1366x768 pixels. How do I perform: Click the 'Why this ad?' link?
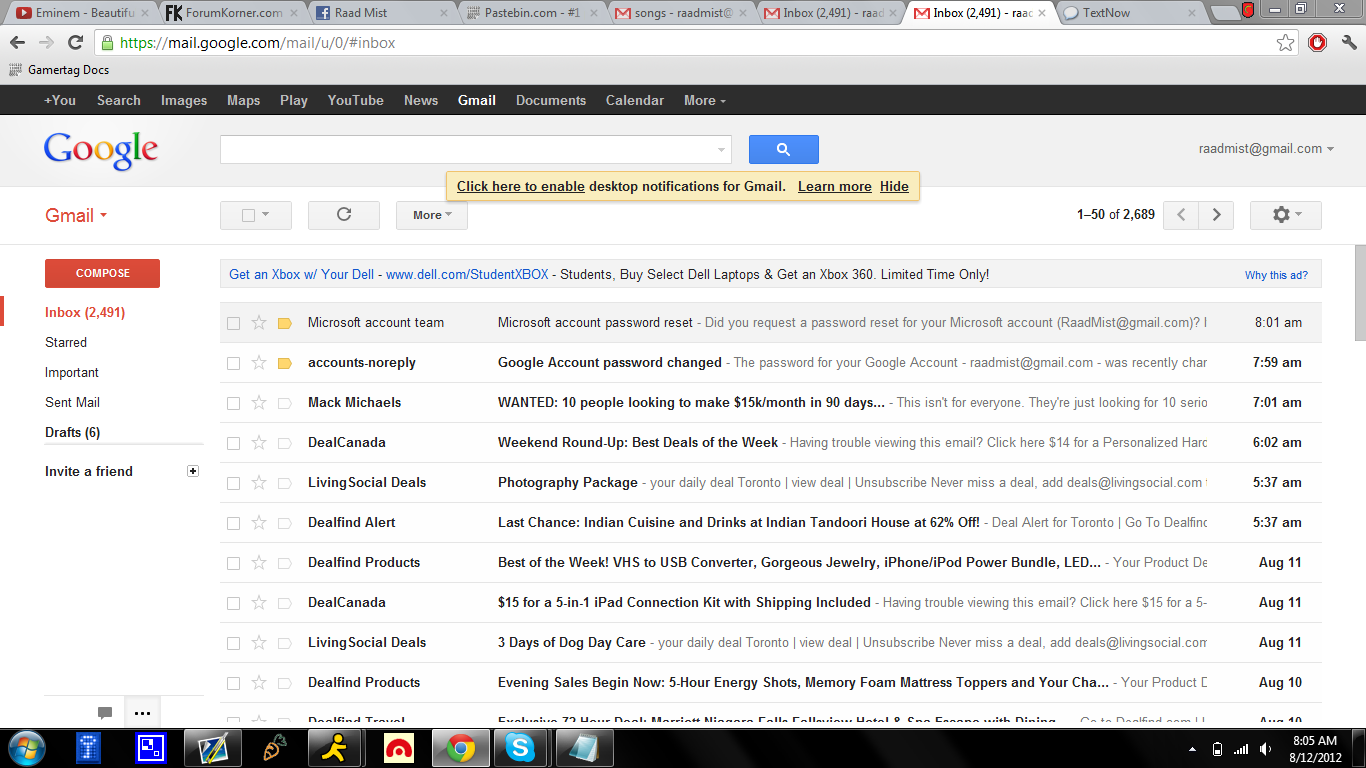pos(1276,275)
